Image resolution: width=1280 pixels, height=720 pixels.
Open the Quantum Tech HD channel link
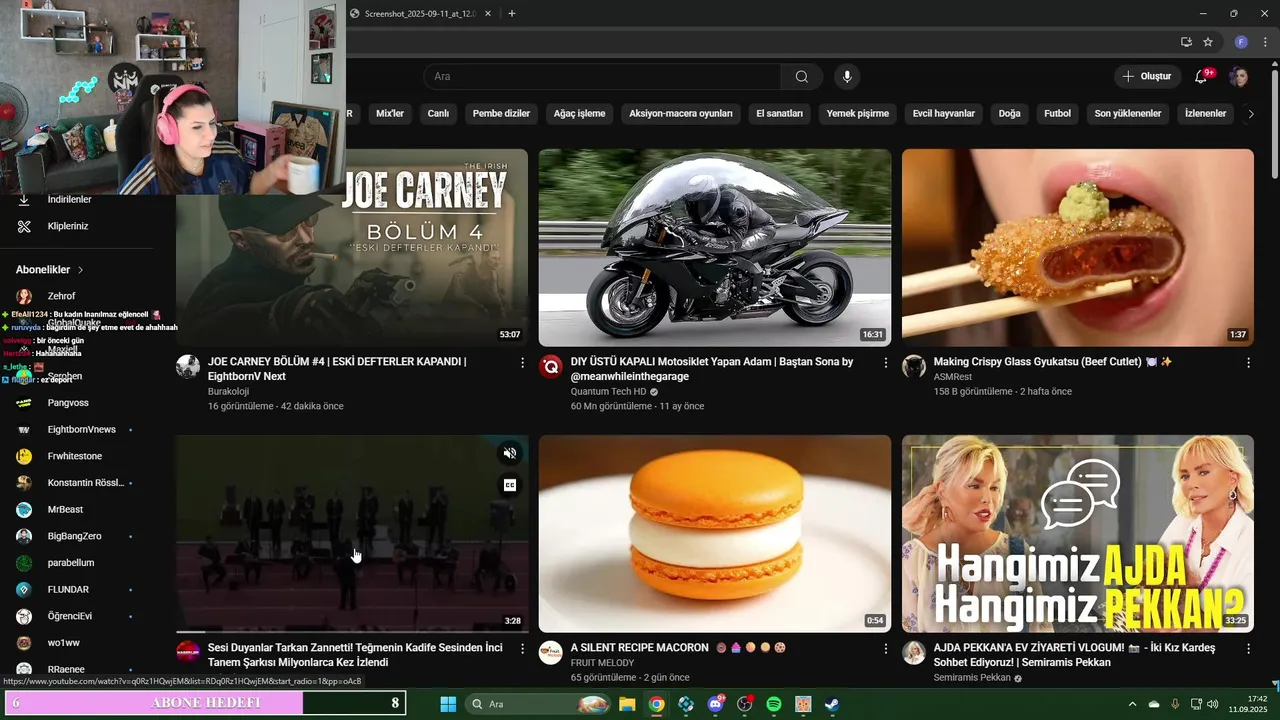click(608, 392)
